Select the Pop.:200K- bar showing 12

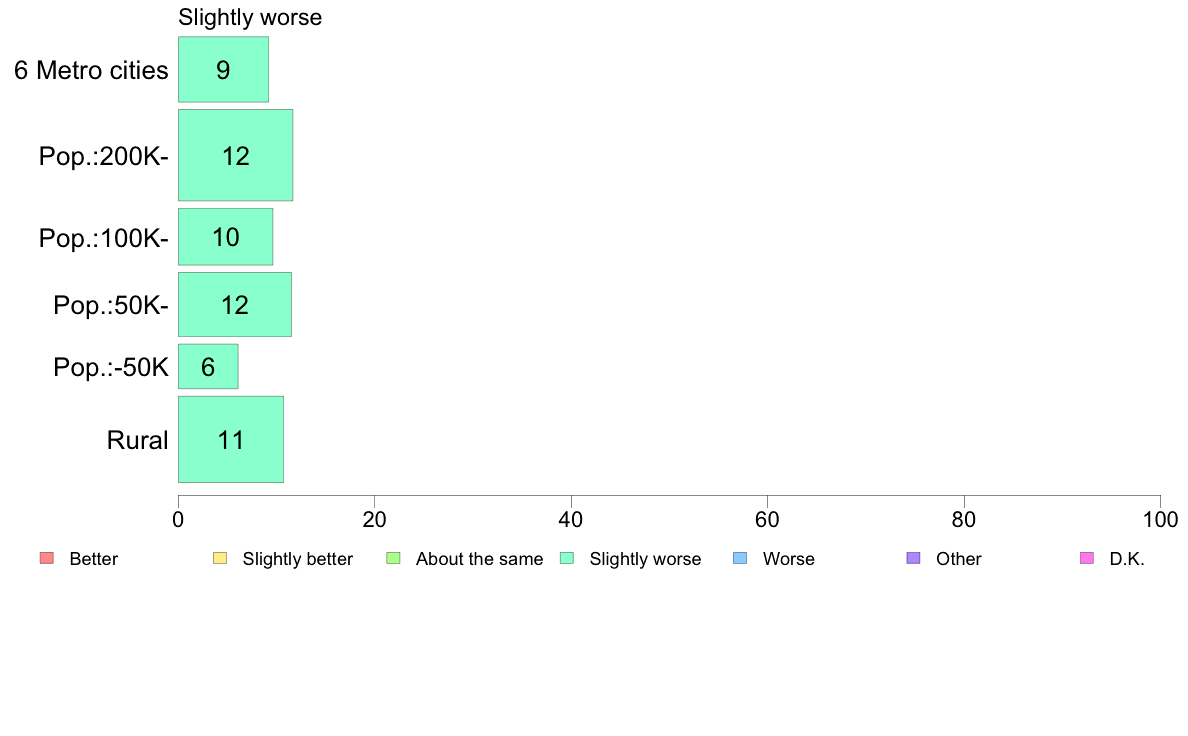[236, 155]
